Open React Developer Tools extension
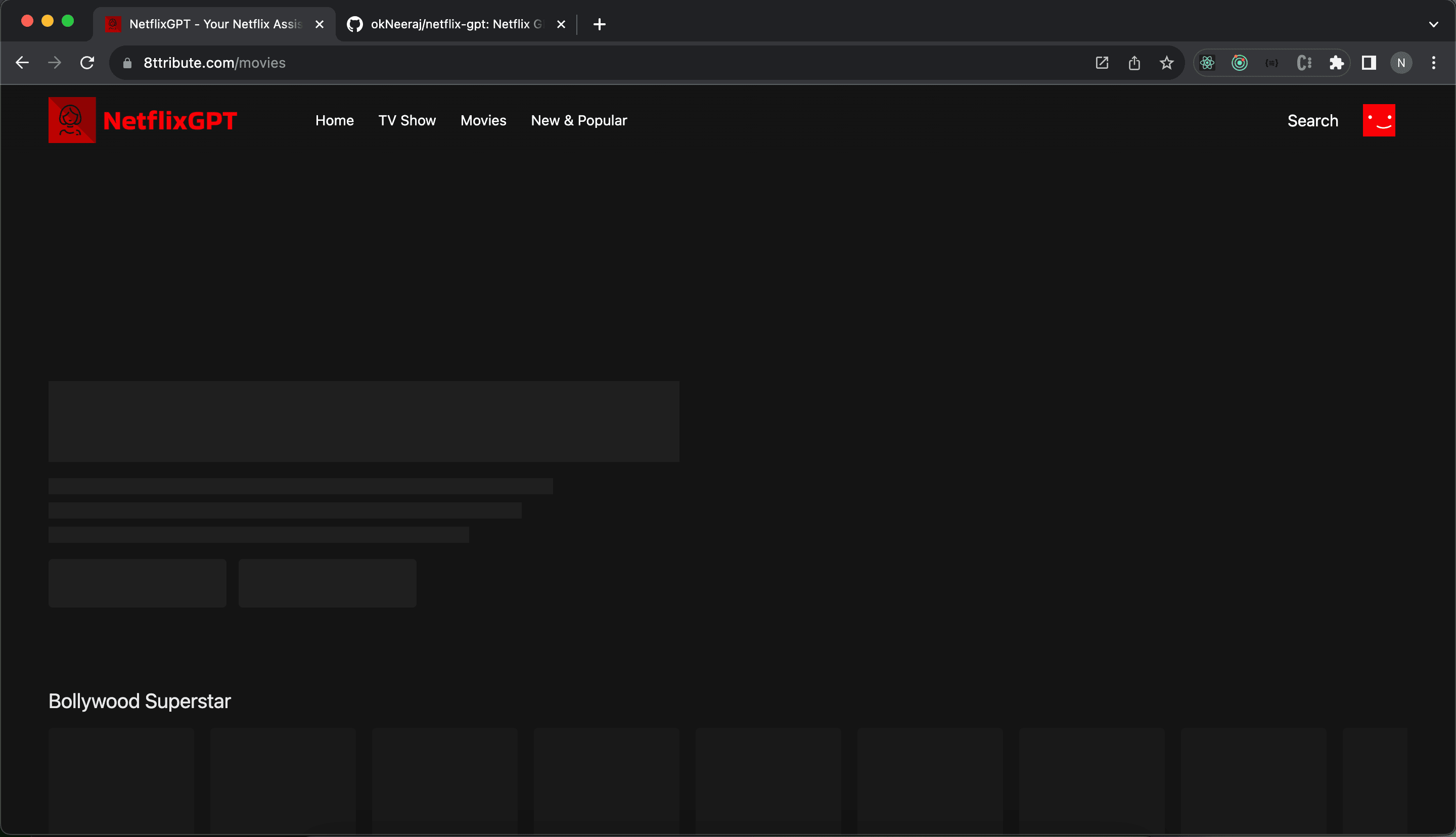This screenshot has width=1456, height=837. pos(1207,63)
